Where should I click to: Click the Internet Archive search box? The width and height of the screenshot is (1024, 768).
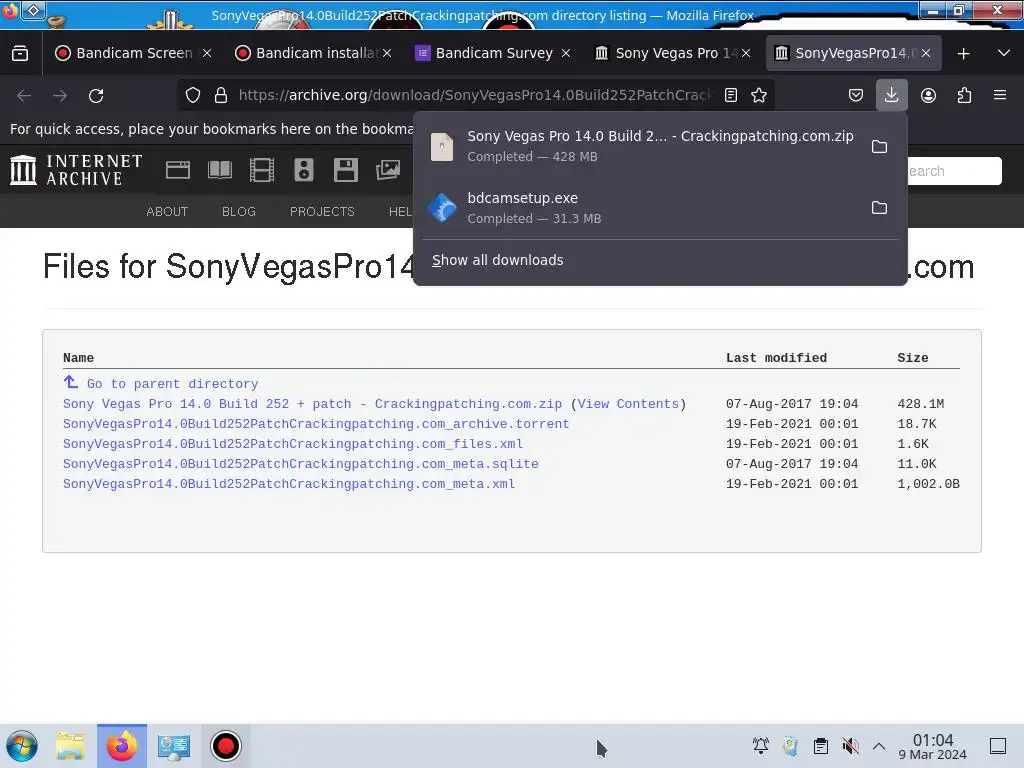tap(953, 171)
